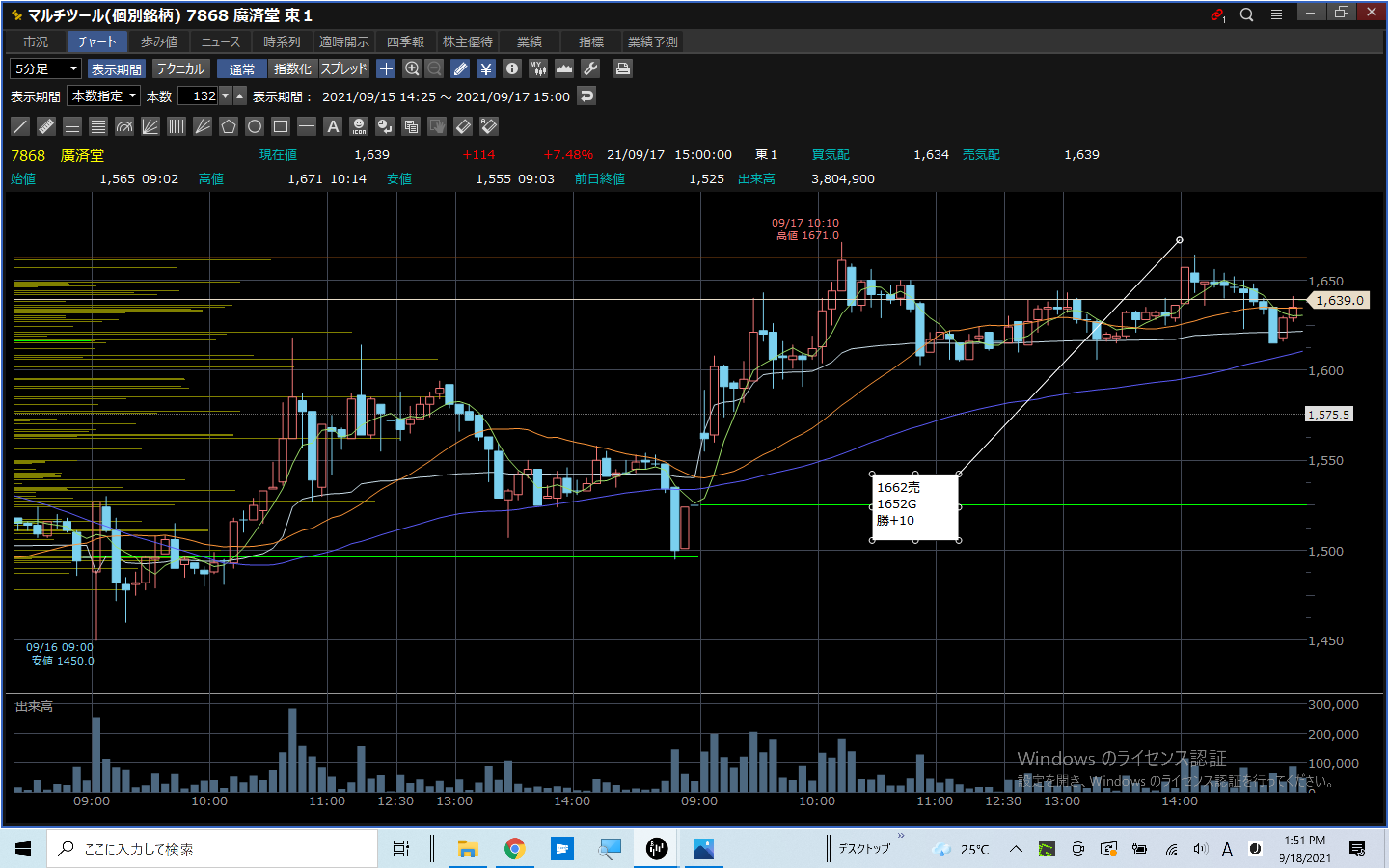
Task: Select the eraser tool for drawings
Action: click(x=463, y=126)
